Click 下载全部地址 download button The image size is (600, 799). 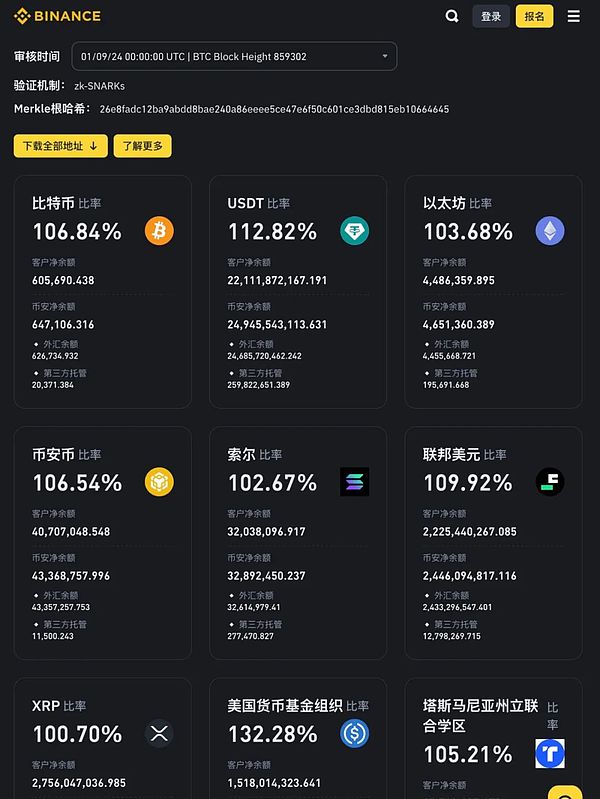click(60, 146)
